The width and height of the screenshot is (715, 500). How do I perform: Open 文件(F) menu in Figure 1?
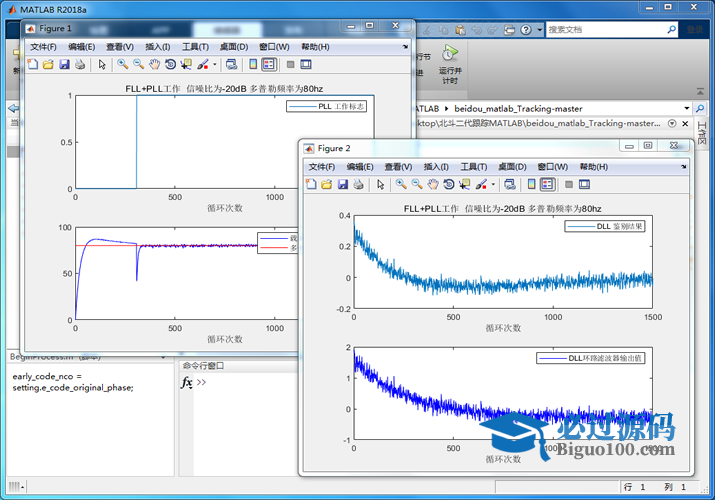[x=43, y=47]
